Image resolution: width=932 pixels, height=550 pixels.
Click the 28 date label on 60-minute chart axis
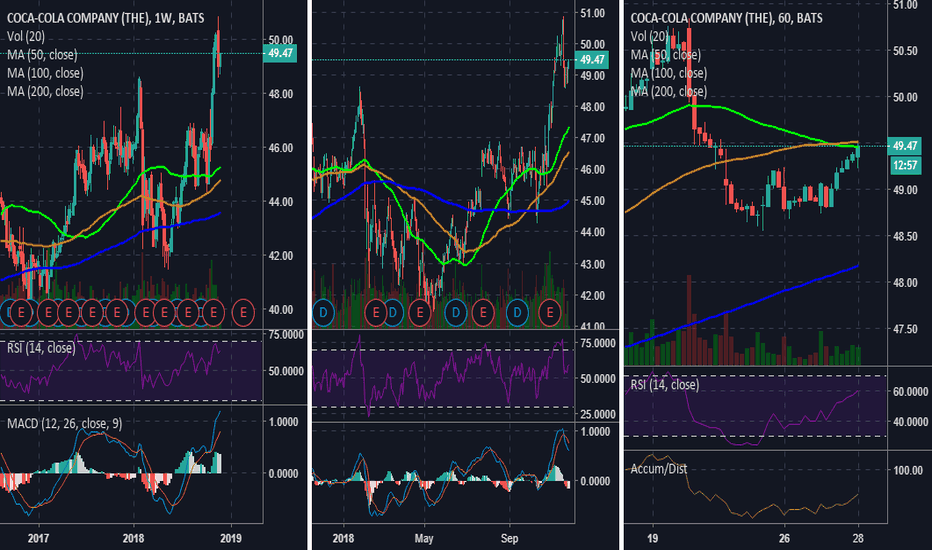tap(858, 538)
